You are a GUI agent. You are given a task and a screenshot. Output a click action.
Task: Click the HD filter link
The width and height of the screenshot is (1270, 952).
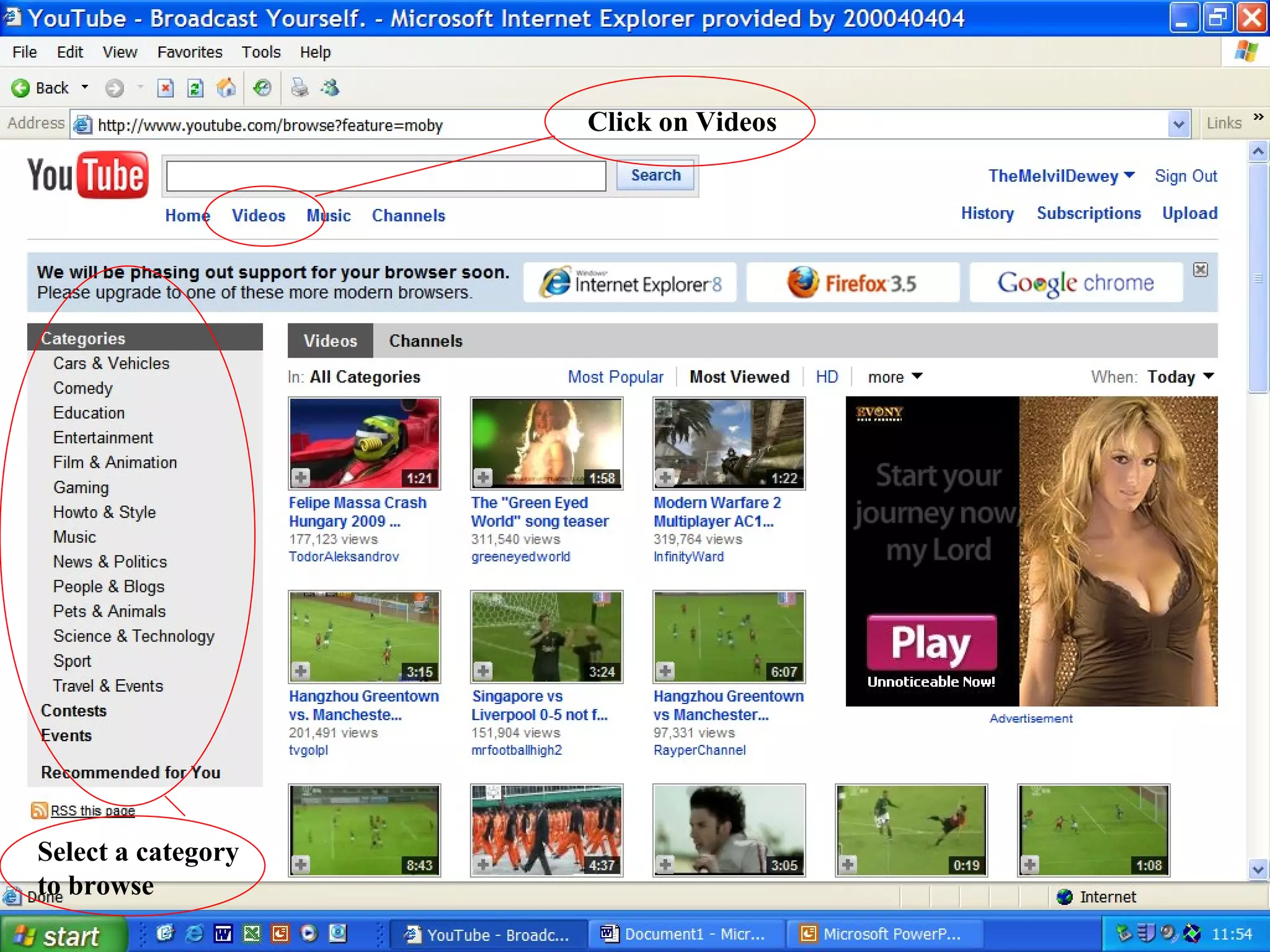pyautogui.click(x=827, y=377)
